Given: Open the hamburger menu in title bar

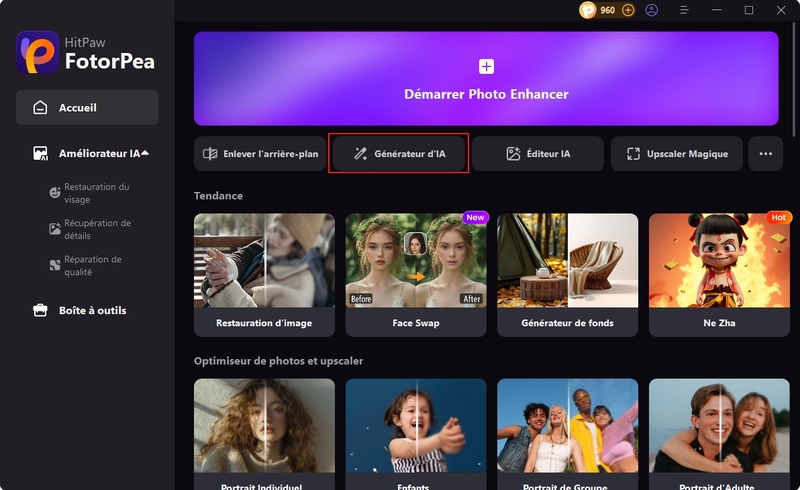Looking at the screenshot, I should click(683, 10).
